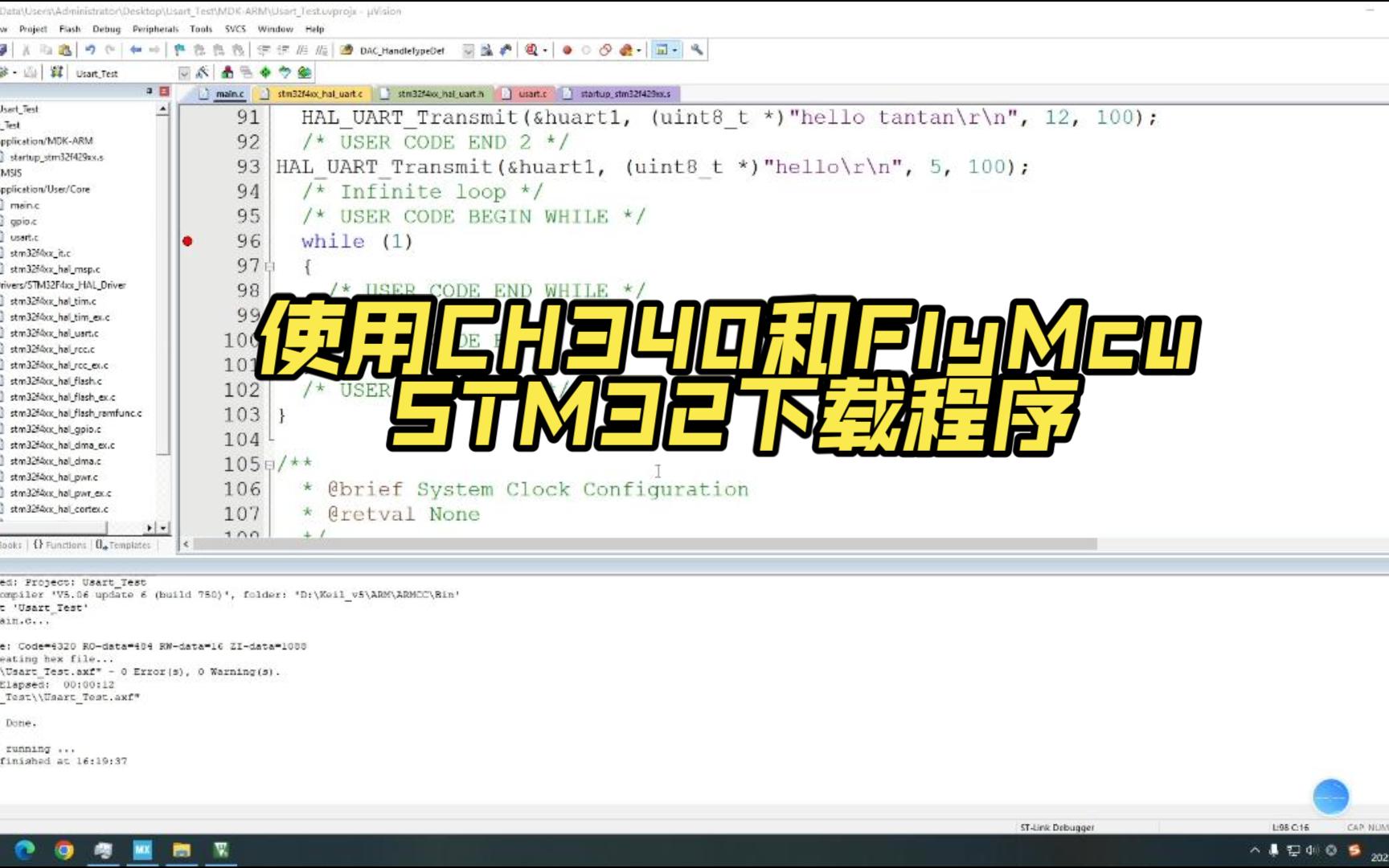Click the green diamond pack installer icon
The height and width of the screenshot is (868, 1389).
265,72
